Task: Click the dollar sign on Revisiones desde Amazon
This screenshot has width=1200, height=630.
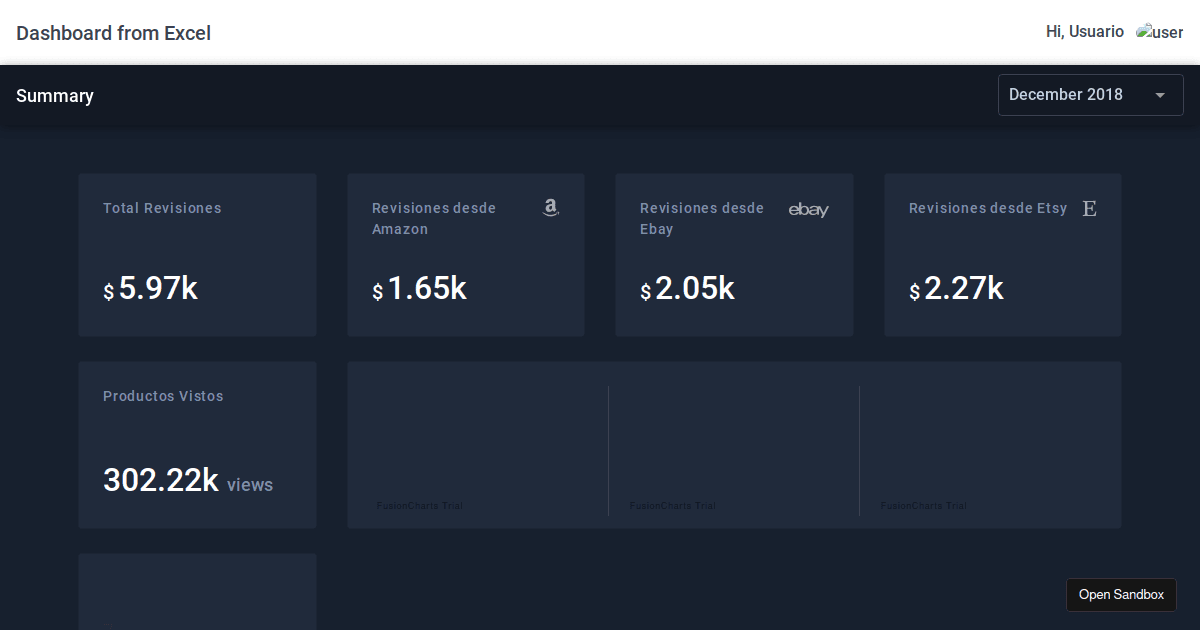Action: [377, 293]
